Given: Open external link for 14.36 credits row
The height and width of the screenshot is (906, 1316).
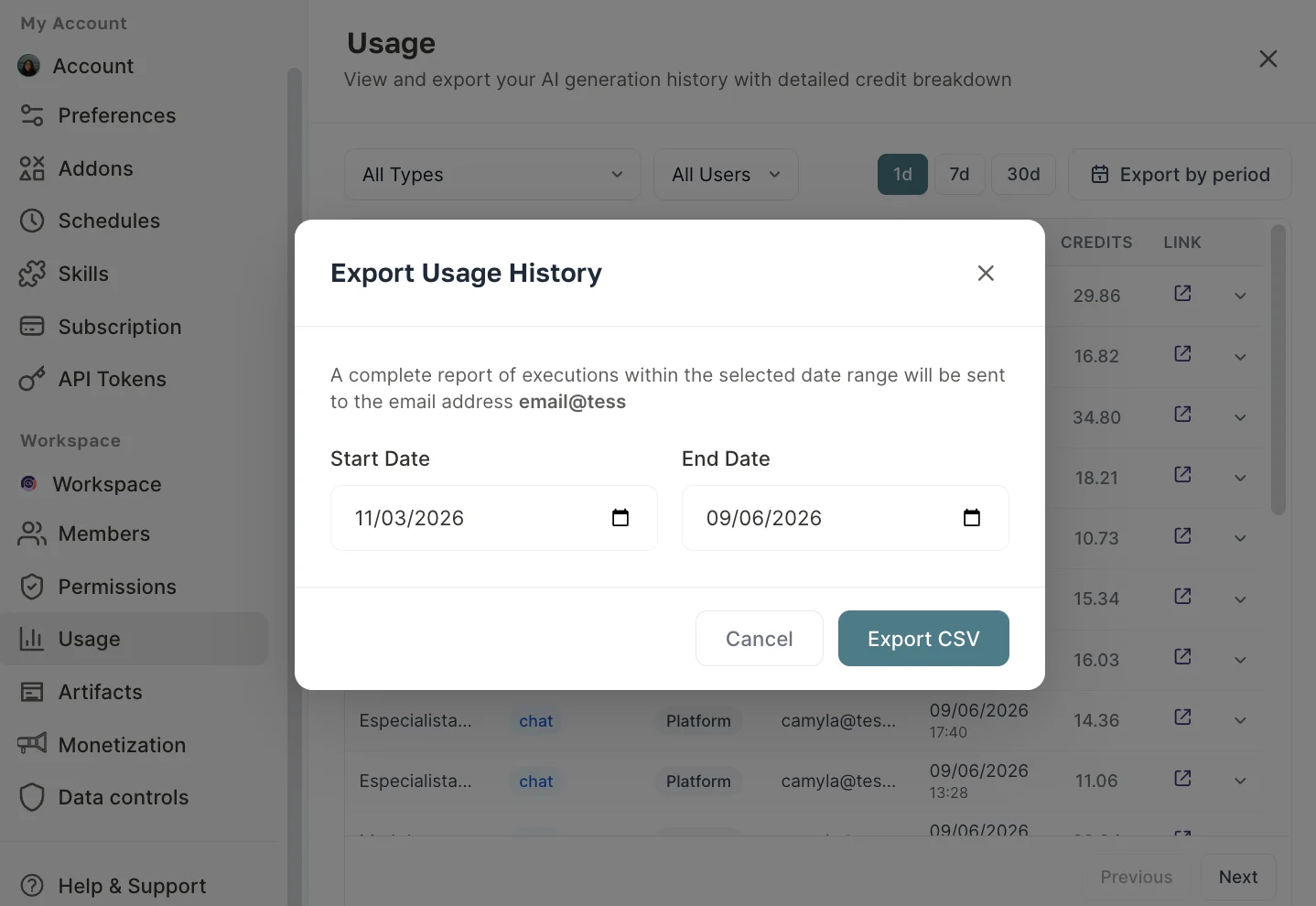Looking at the screenshot, I should point(1182,717).
